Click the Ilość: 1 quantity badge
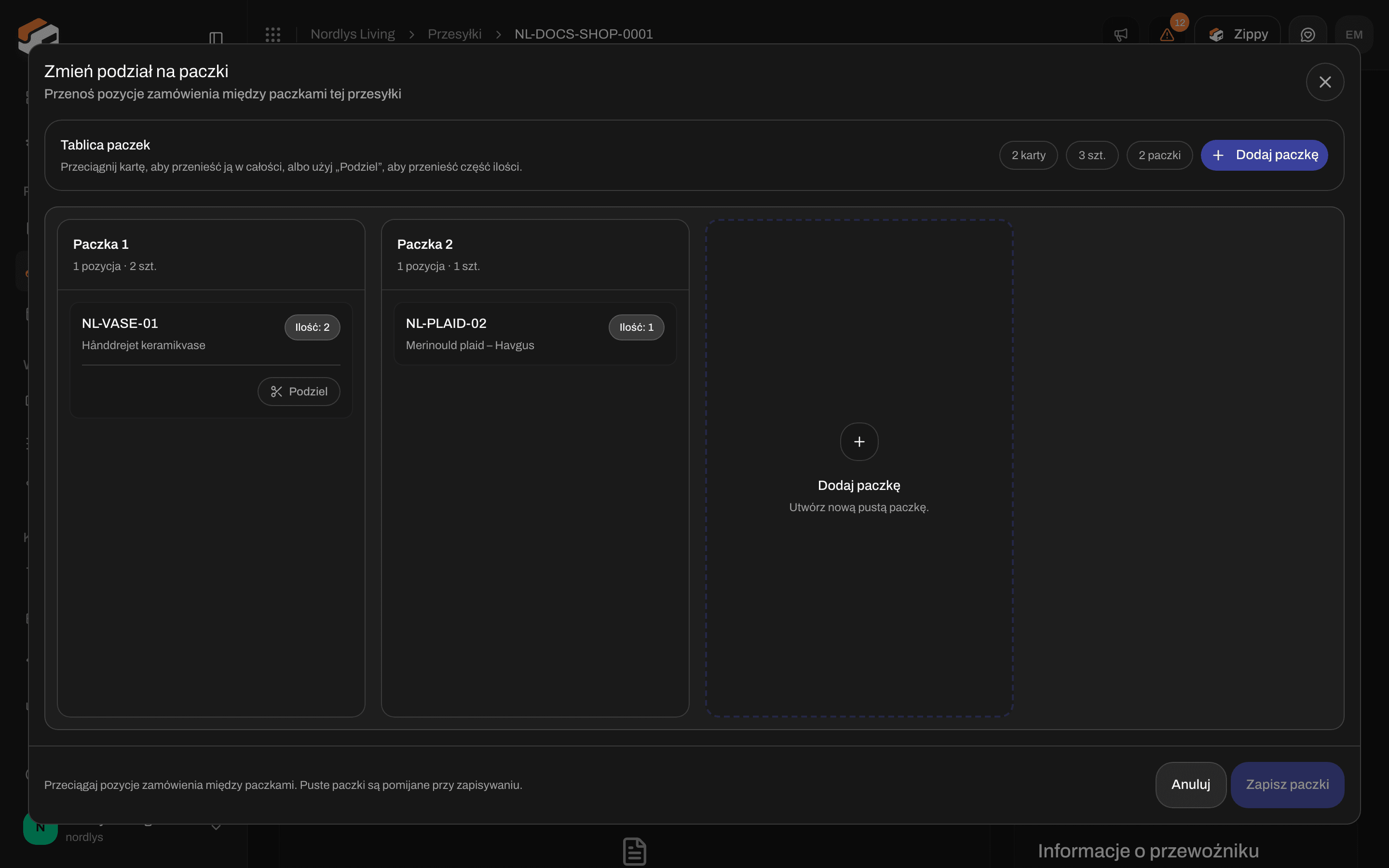This screenshot has width=1389, height=868. click(636, 327)
